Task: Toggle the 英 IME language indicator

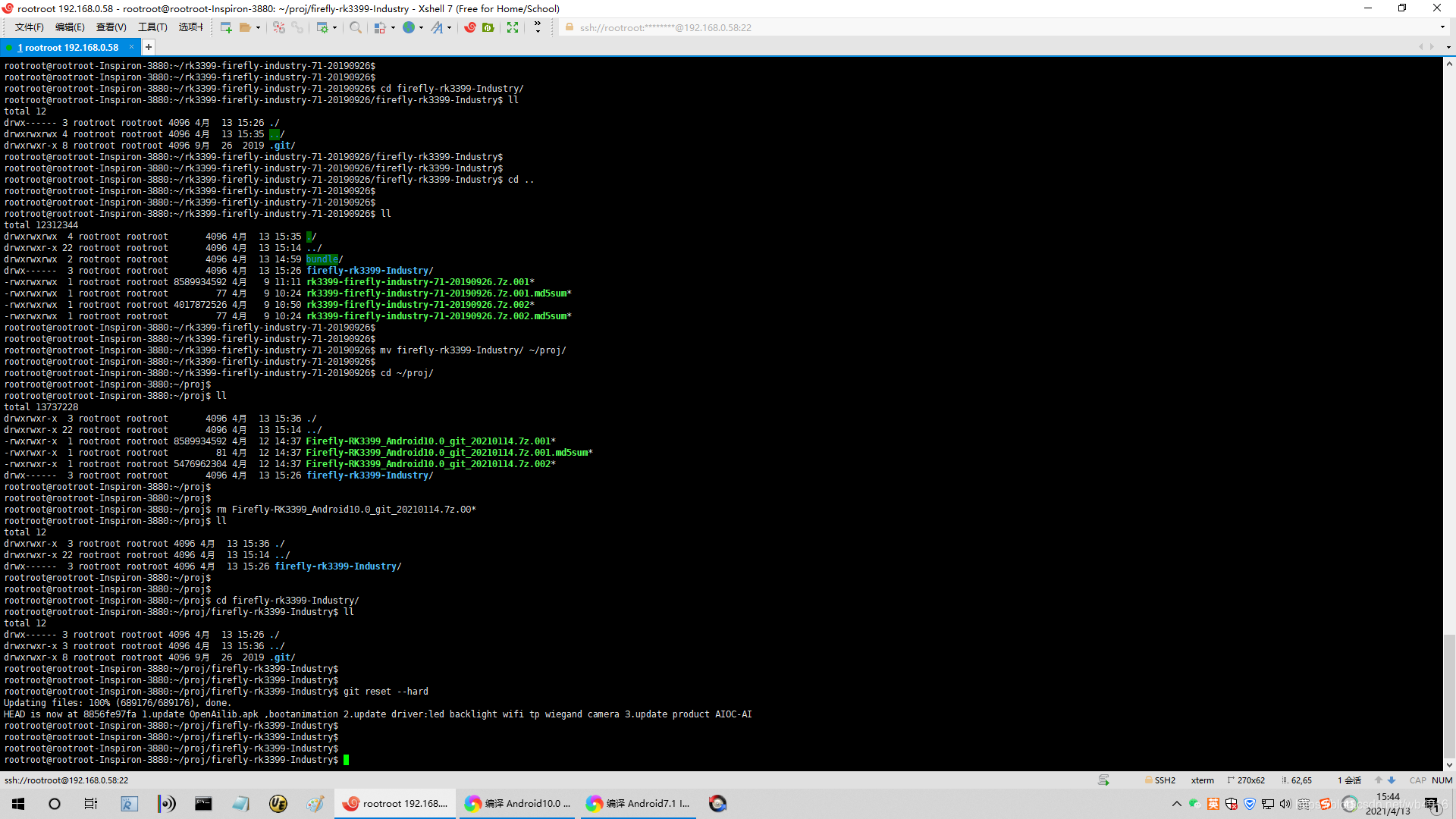Action: [x=1304, y=804]
